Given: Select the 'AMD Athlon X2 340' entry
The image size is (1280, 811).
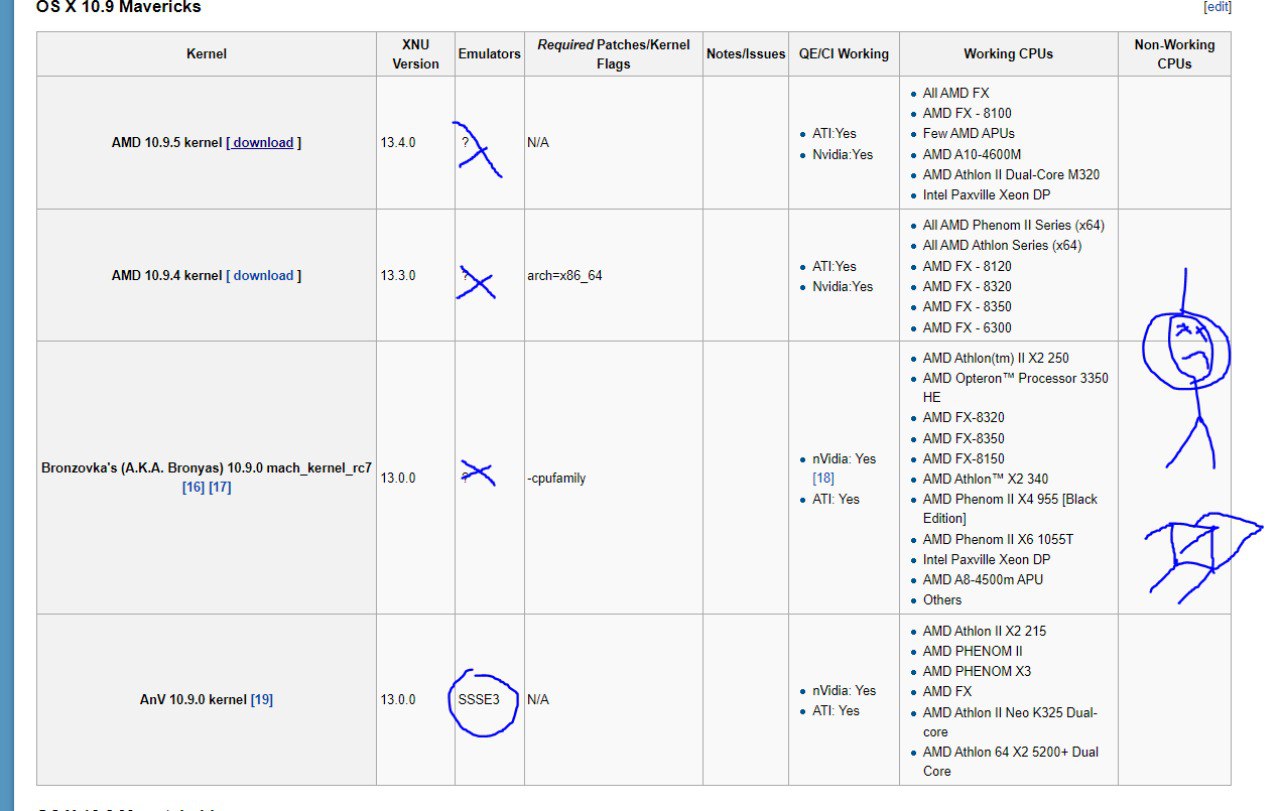Looking at the screenshot, I should pos(986,479).
